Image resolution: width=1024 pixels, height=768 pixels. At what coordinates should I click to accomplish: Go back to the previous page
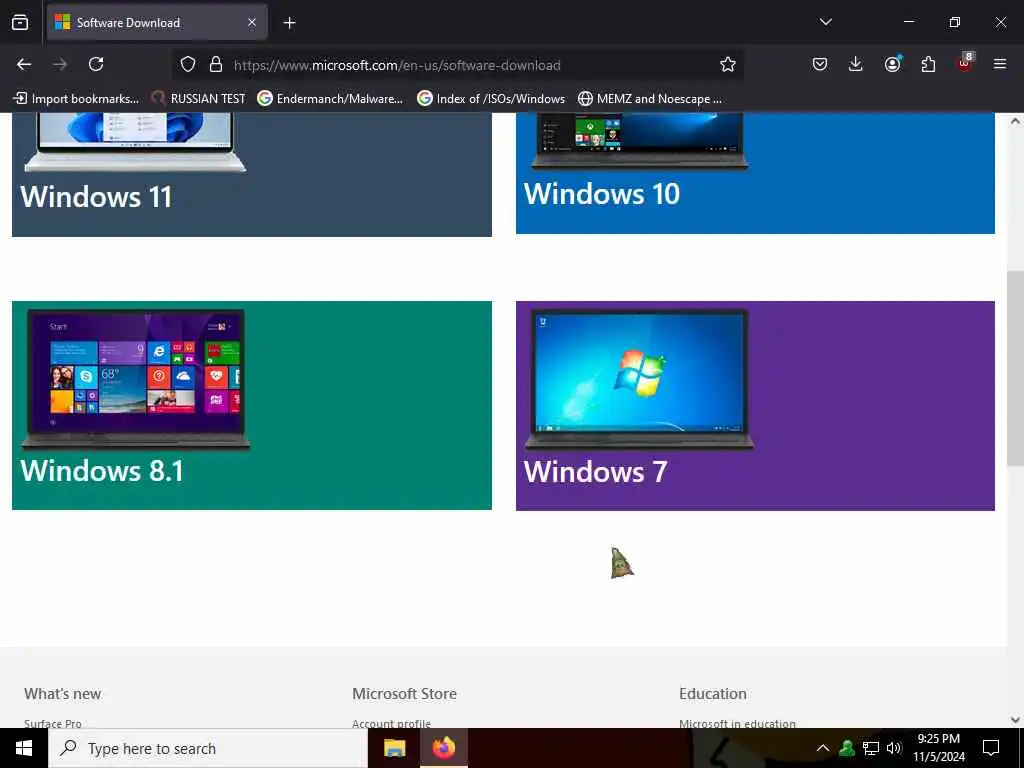pyautogui.click(x=24, y=64)
